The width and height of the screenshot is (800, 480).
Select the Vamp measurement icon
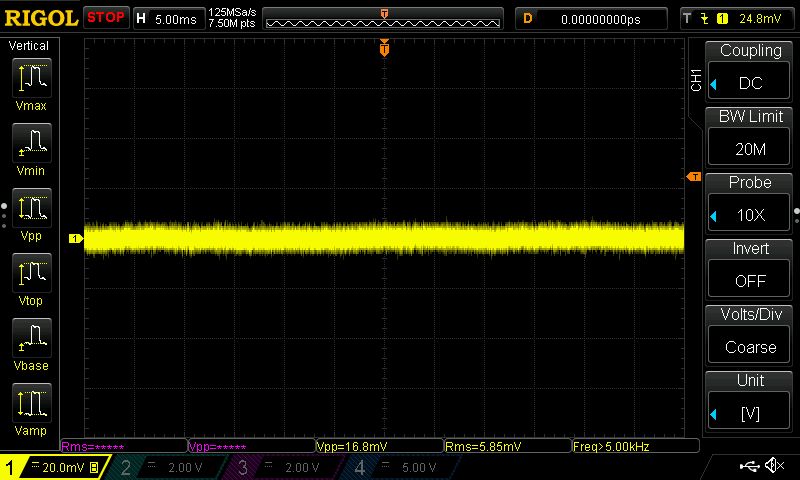point(32,403)
